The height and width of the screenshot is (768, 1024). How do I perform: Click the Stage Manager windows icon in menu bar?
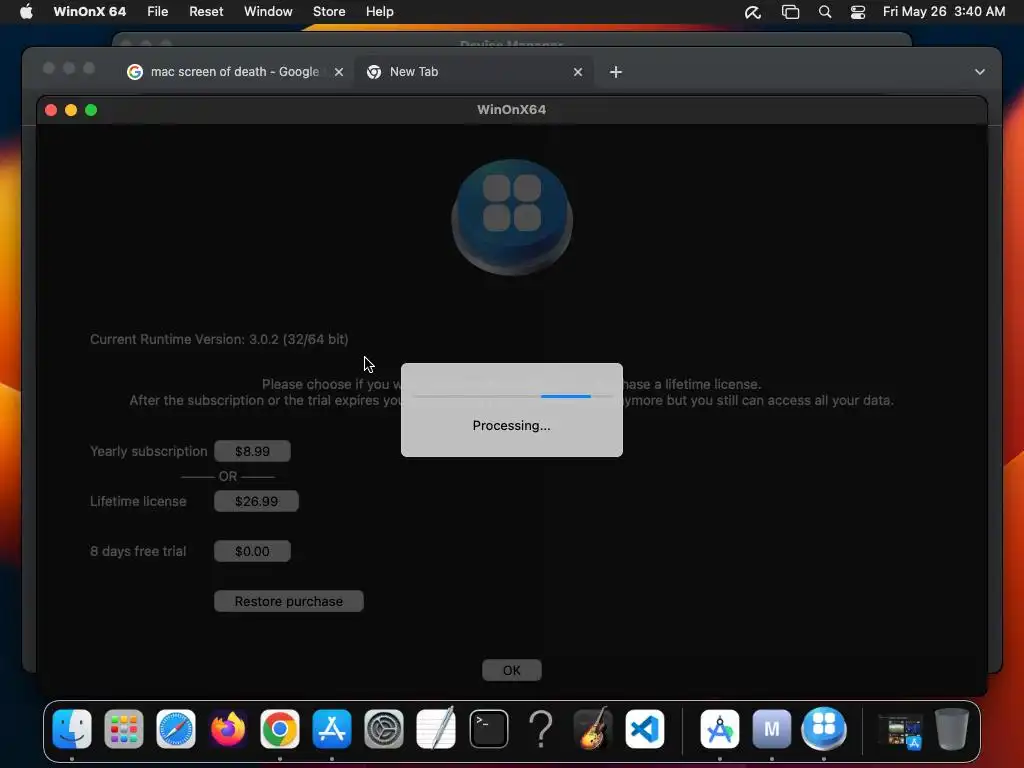point(790,12)
